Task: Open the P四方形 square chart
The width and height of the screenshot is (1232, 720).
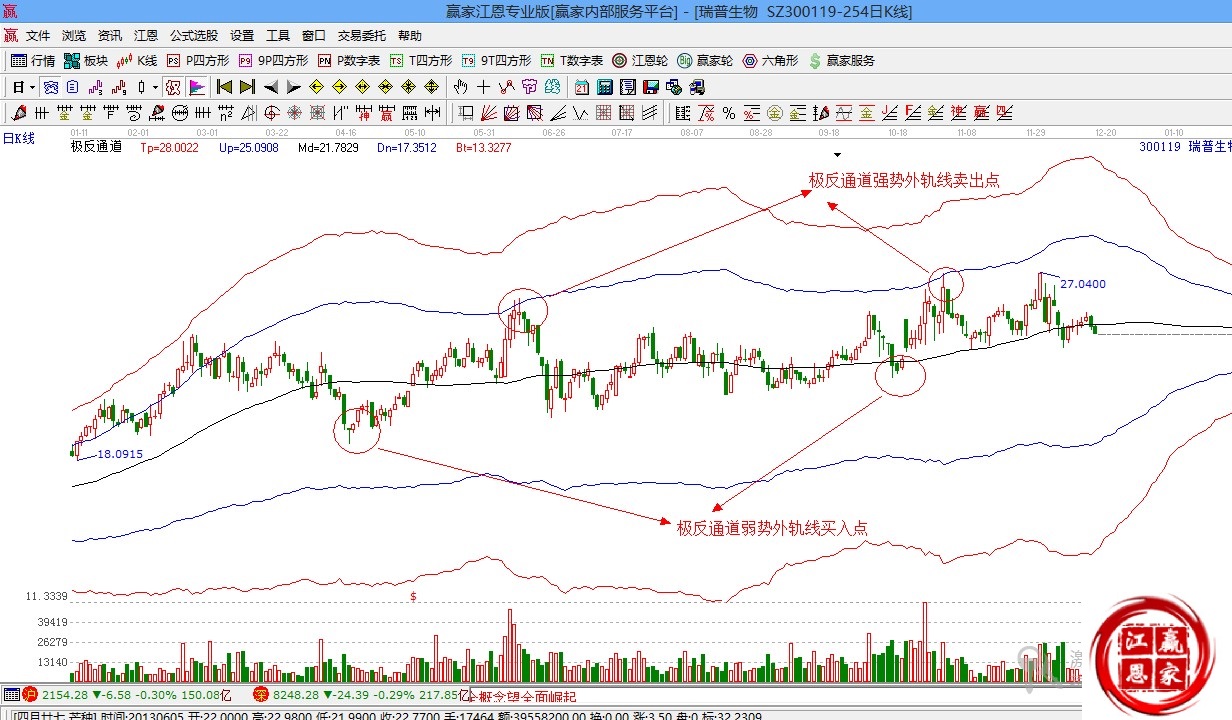Action: point(198,61)
